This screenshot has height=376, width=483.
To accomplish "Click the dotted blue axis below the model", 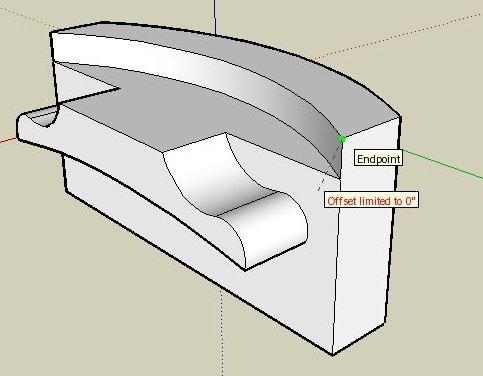I will 222,332.
